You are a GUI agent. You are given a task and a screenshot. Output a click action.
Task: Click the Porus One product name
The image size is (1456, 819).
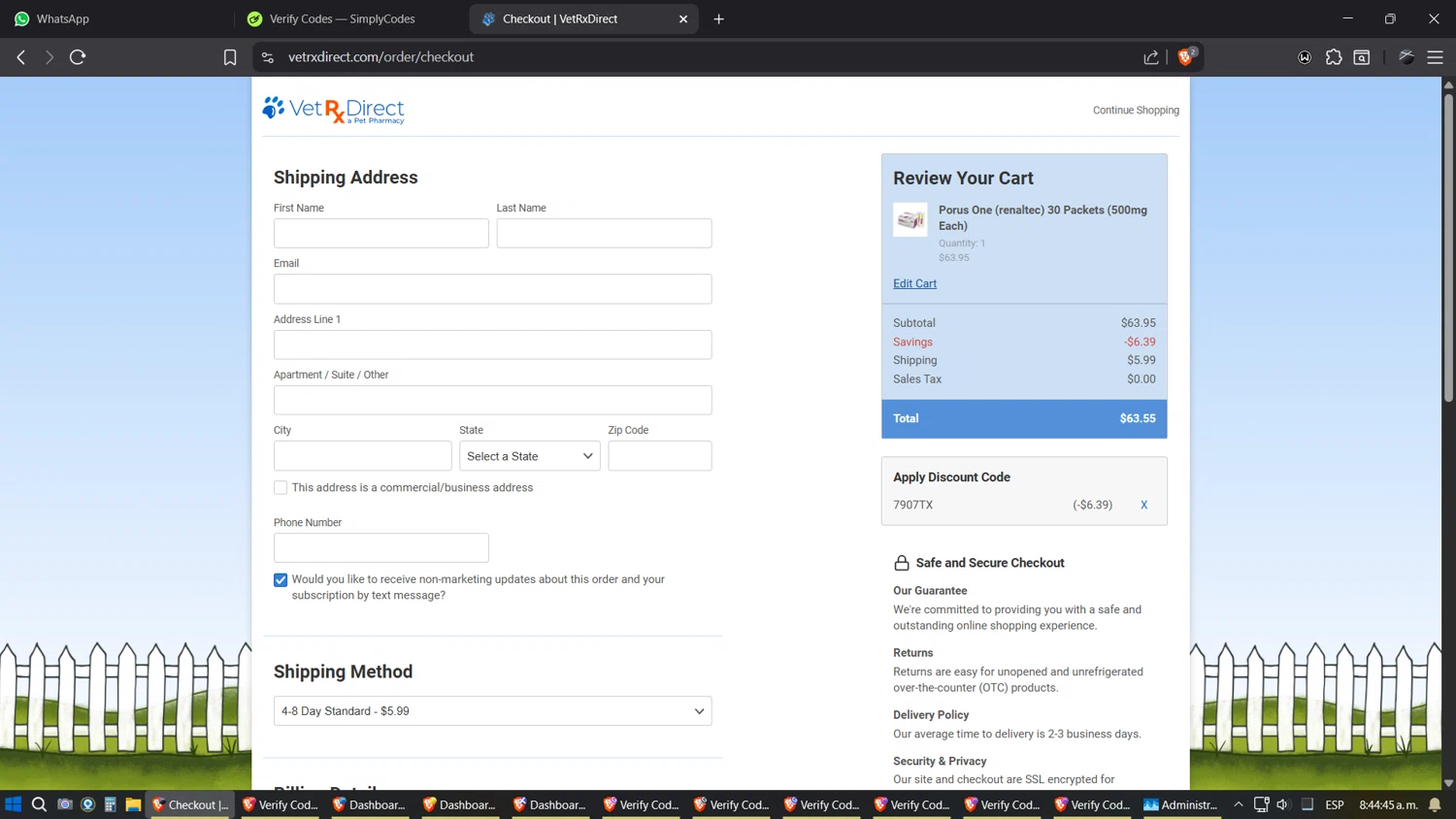point(1042,217)
